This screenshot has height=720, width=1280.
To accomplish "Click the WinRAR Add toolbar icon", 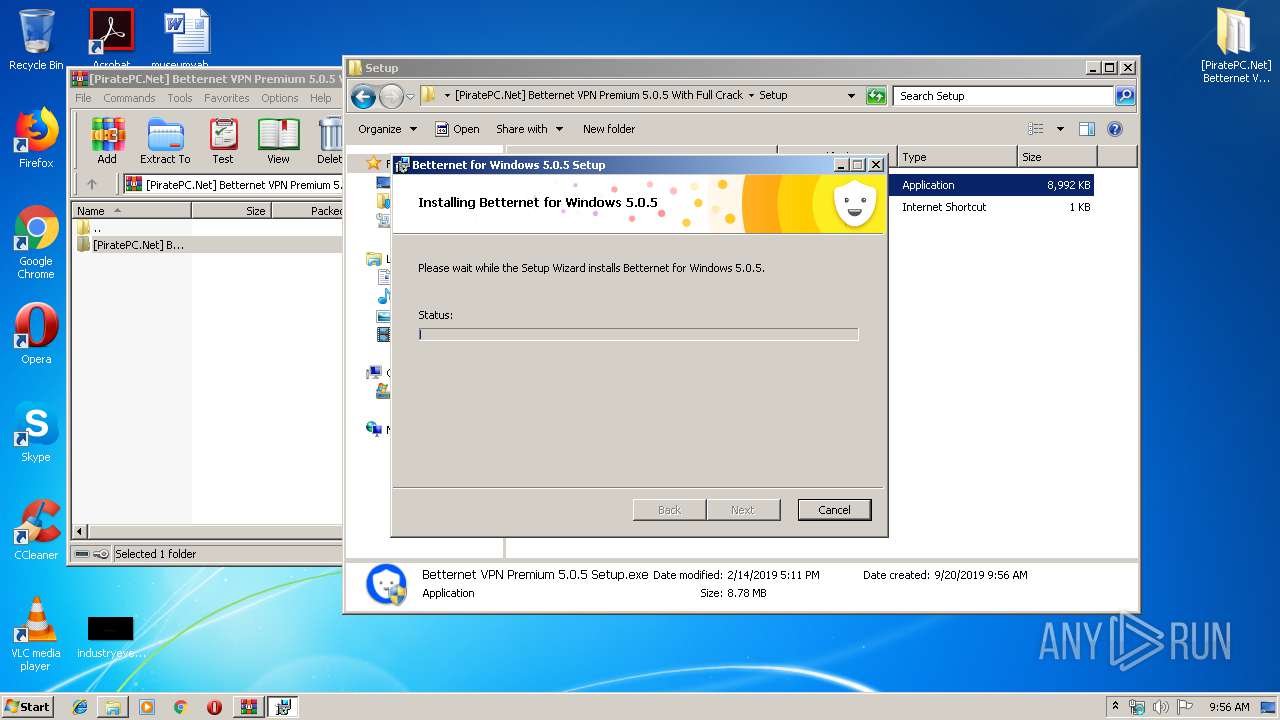I will [107, 141].
